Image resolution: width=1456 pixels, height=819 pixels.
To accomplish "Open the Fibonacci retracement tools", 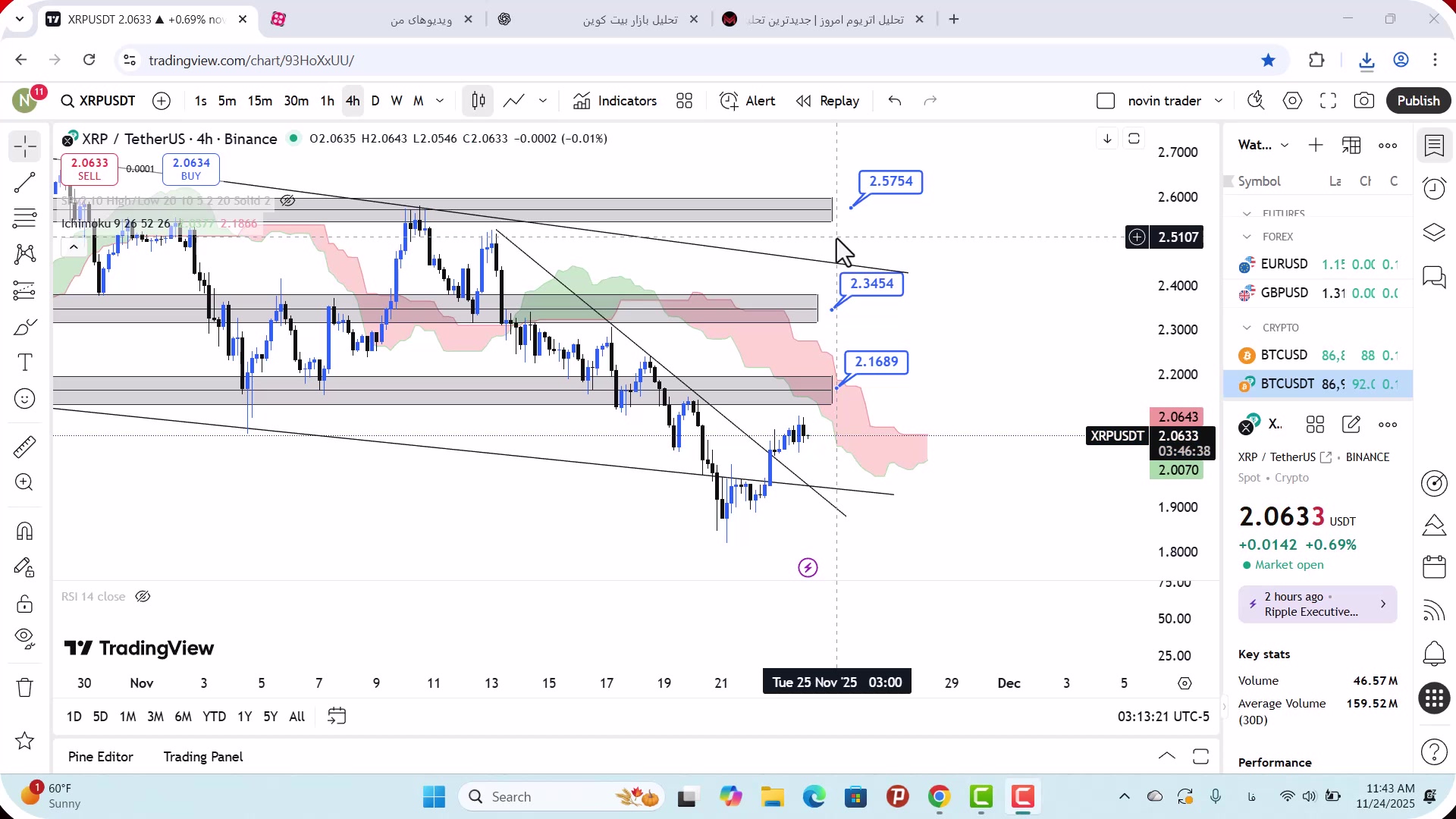I will (x=25, y=218).
